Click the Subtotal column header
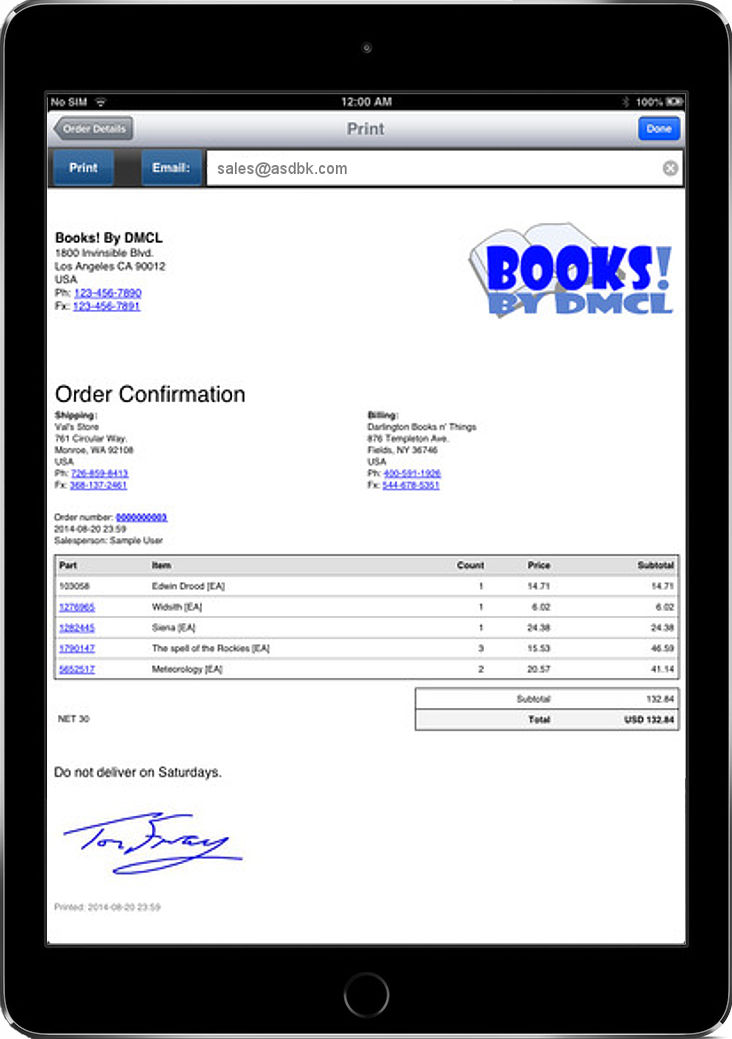The image size is (732, 1039). [655, 565]
